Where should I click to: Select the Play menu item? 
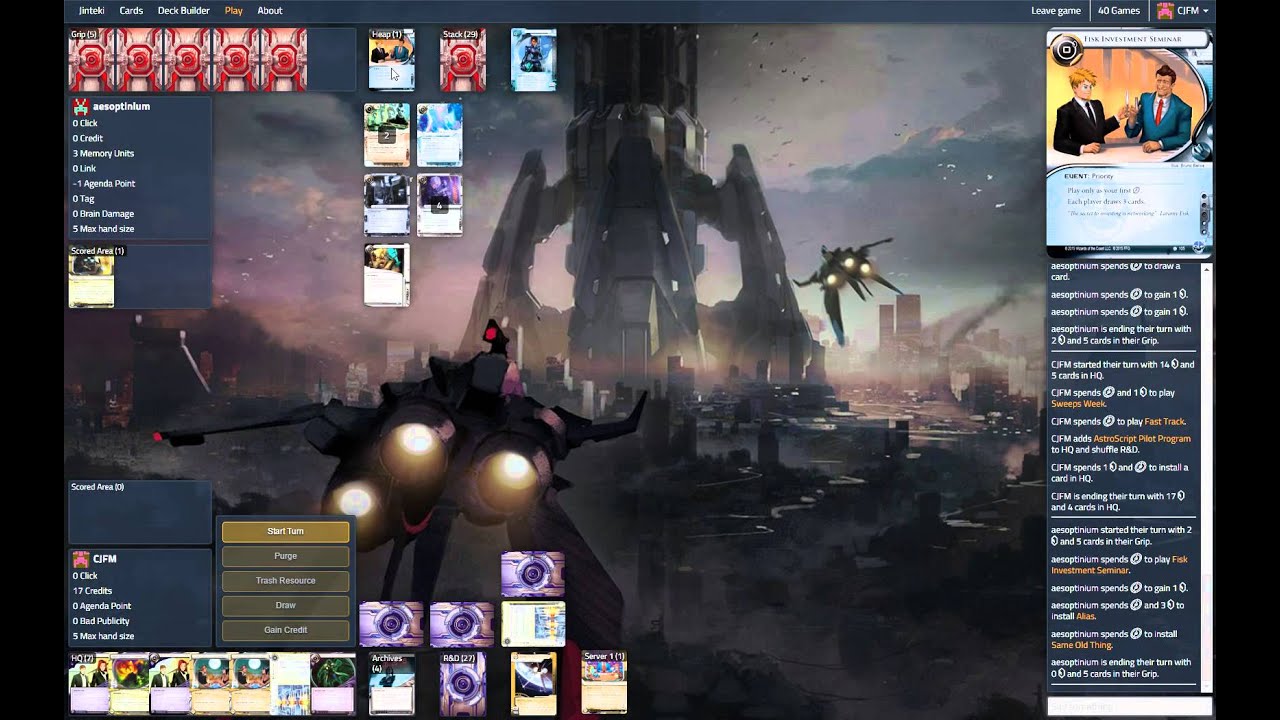234,11
